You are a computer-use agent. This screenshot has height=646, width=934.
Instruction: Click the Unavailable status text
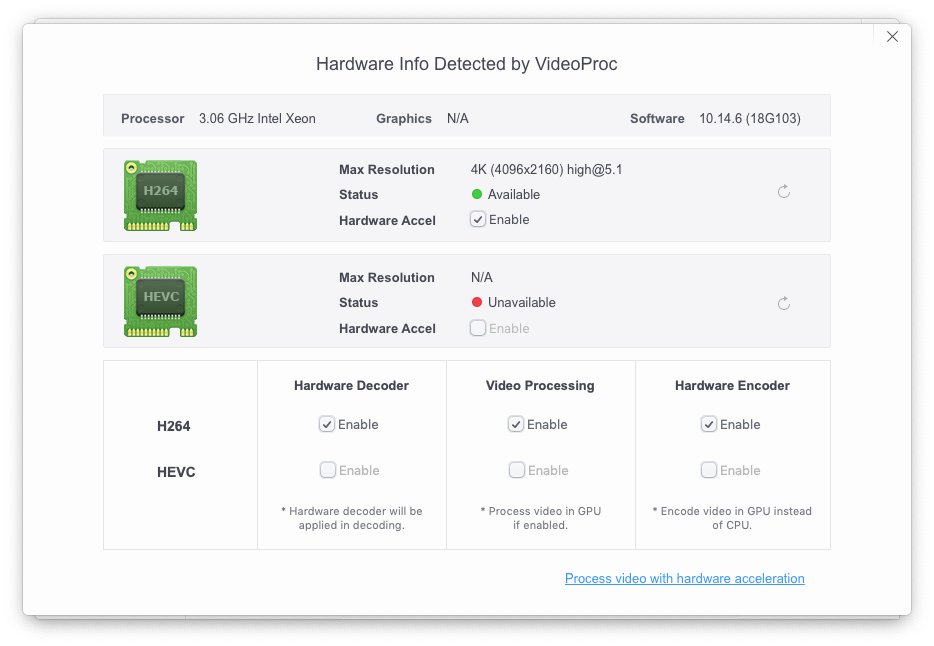pyautogui.click(x=522, y=302)
